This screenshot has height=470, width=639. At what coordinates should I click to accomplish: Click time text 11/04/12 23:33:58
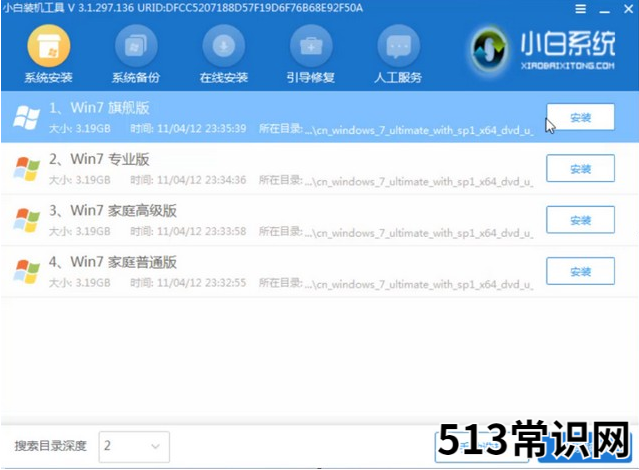202,232
